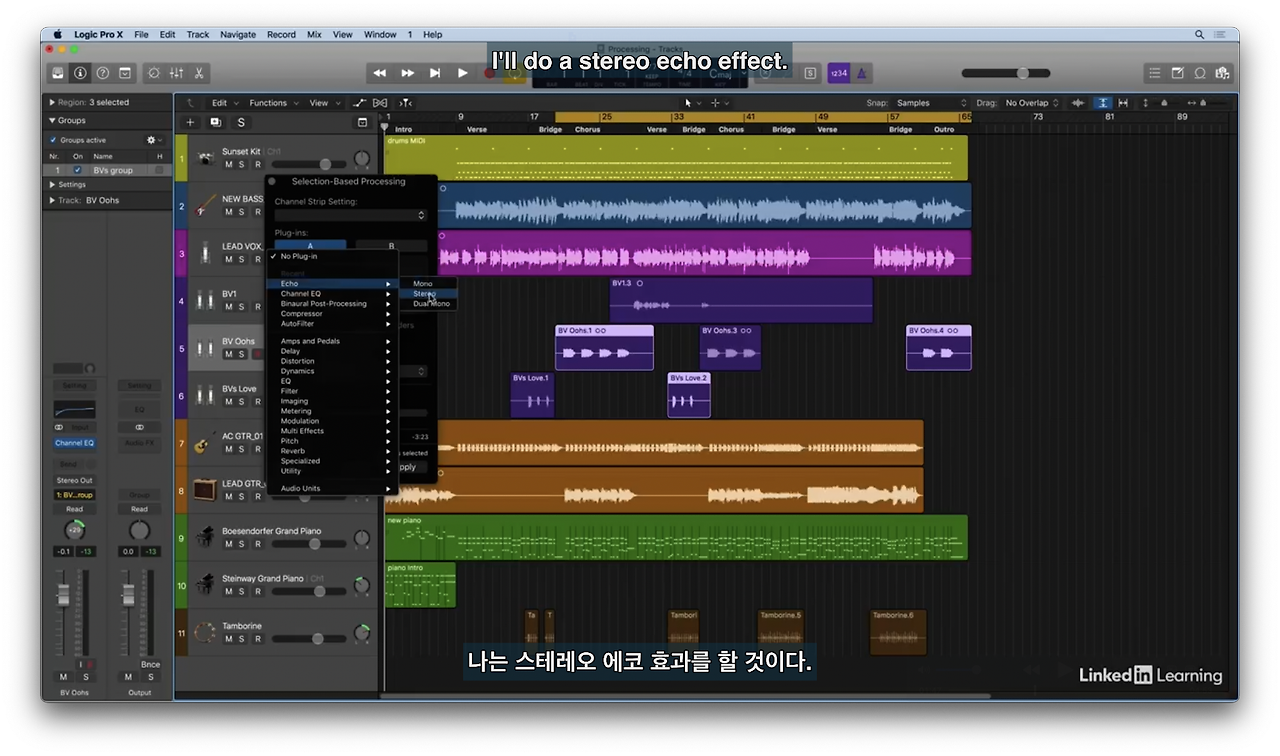
Task: Open macOS Spotlight search icon
Action: tap(1200, 34)
